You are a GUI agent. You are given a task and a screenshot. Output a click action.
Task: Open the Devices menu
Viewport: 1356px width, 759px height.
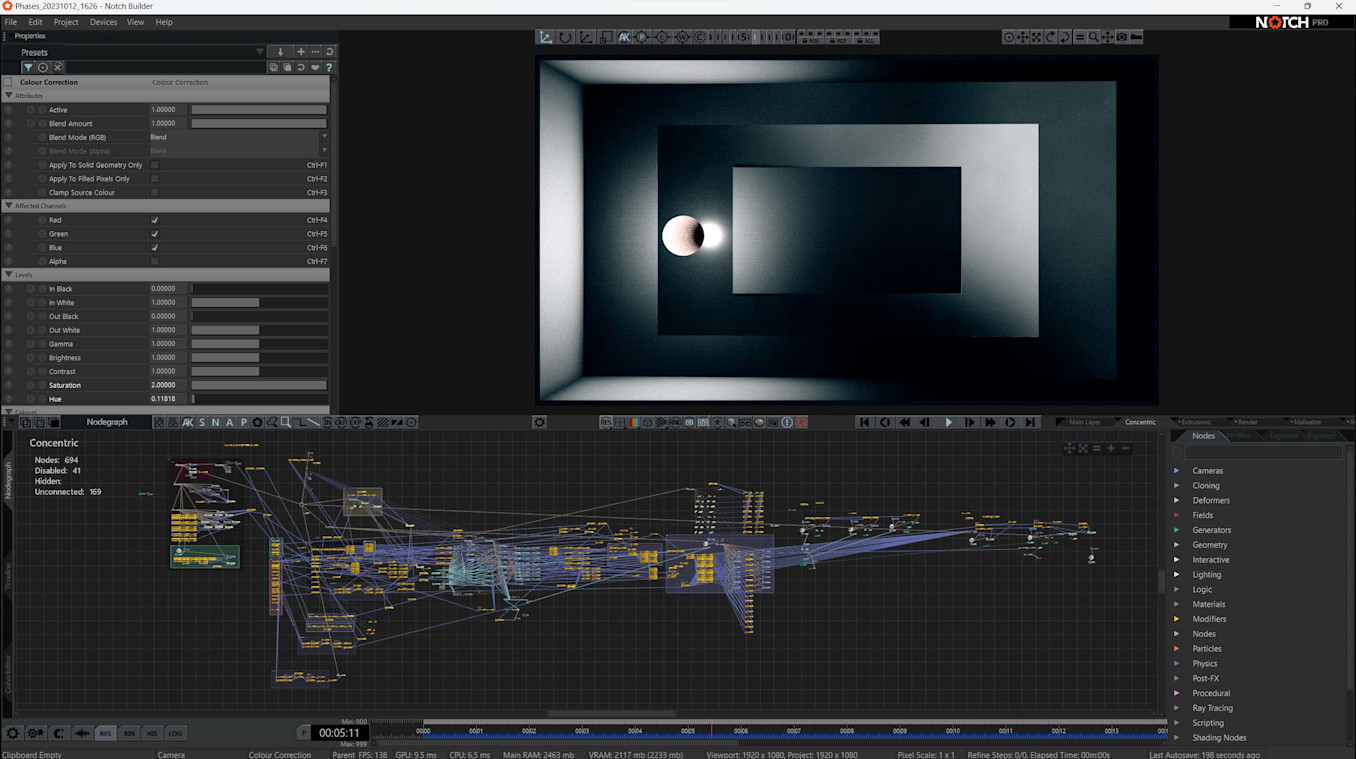pos(103,22)
